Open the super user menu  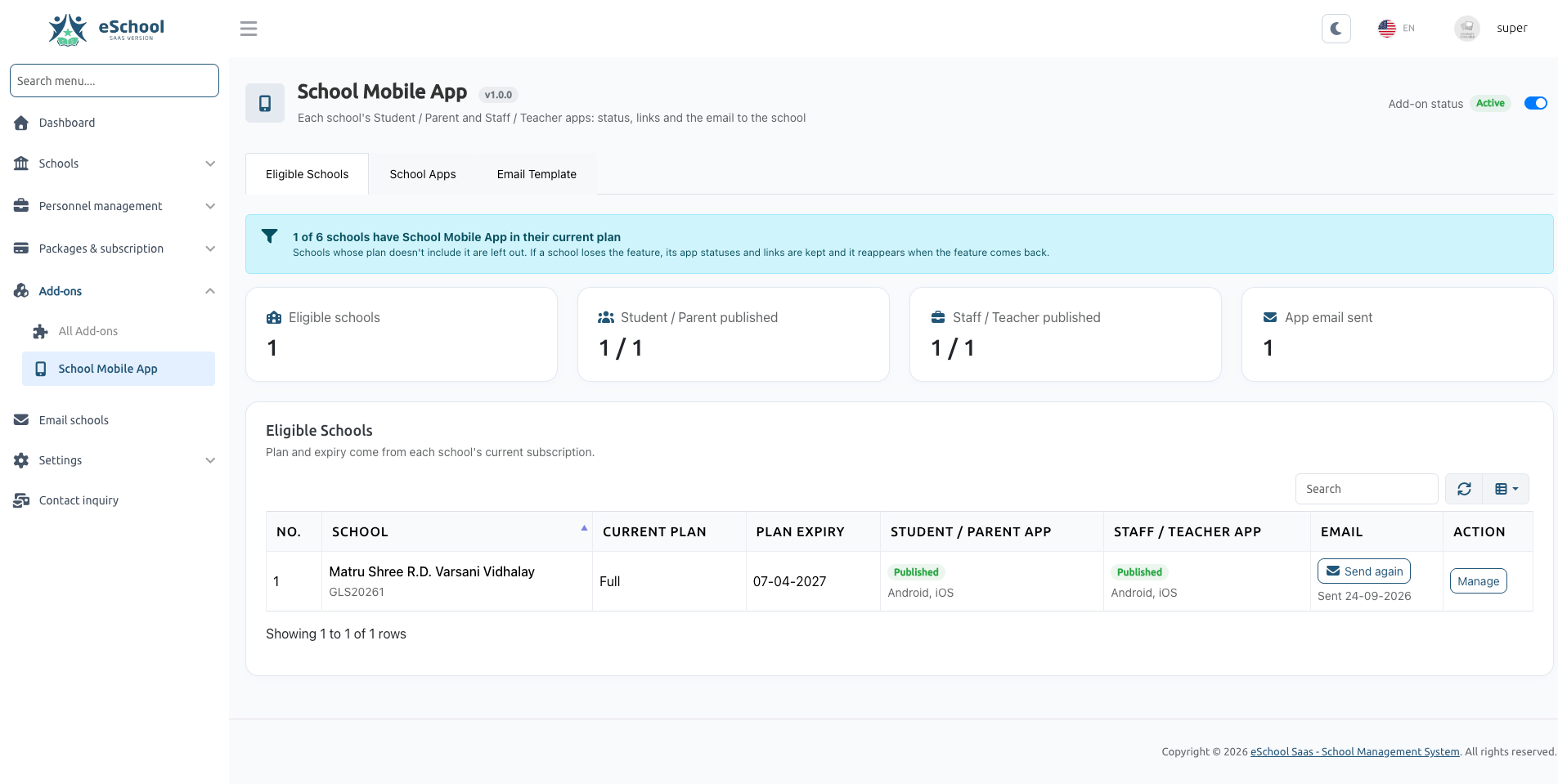[x=1511, y=28]
